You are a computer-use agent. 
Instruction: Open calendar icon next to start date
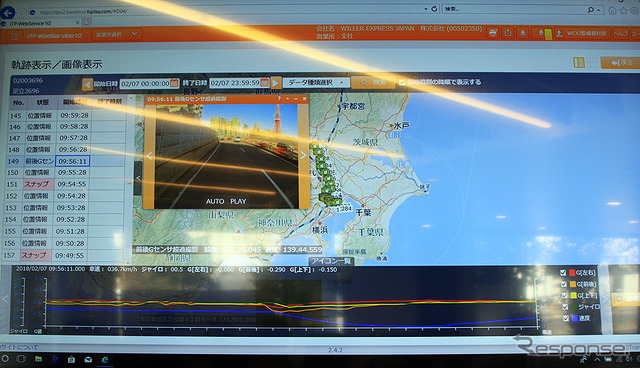coord(174,83)
